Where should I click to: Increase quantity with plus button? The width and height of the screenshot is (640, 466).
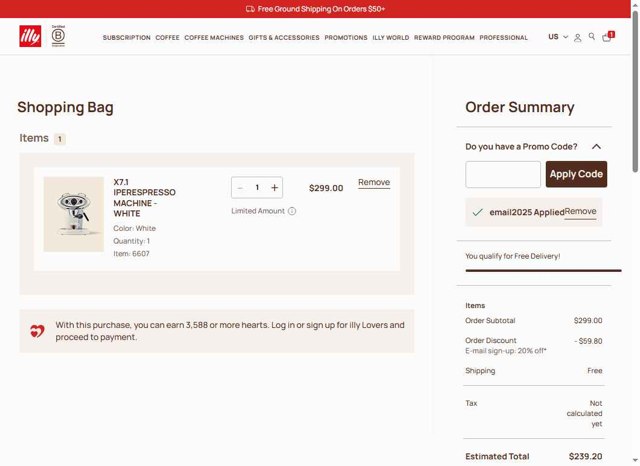pyautogui.click(x=274, y=188)
